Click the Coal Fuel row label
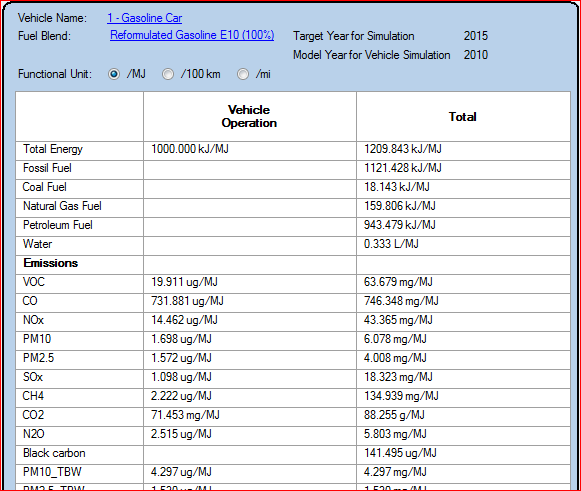581x491 pixels. 44,187
